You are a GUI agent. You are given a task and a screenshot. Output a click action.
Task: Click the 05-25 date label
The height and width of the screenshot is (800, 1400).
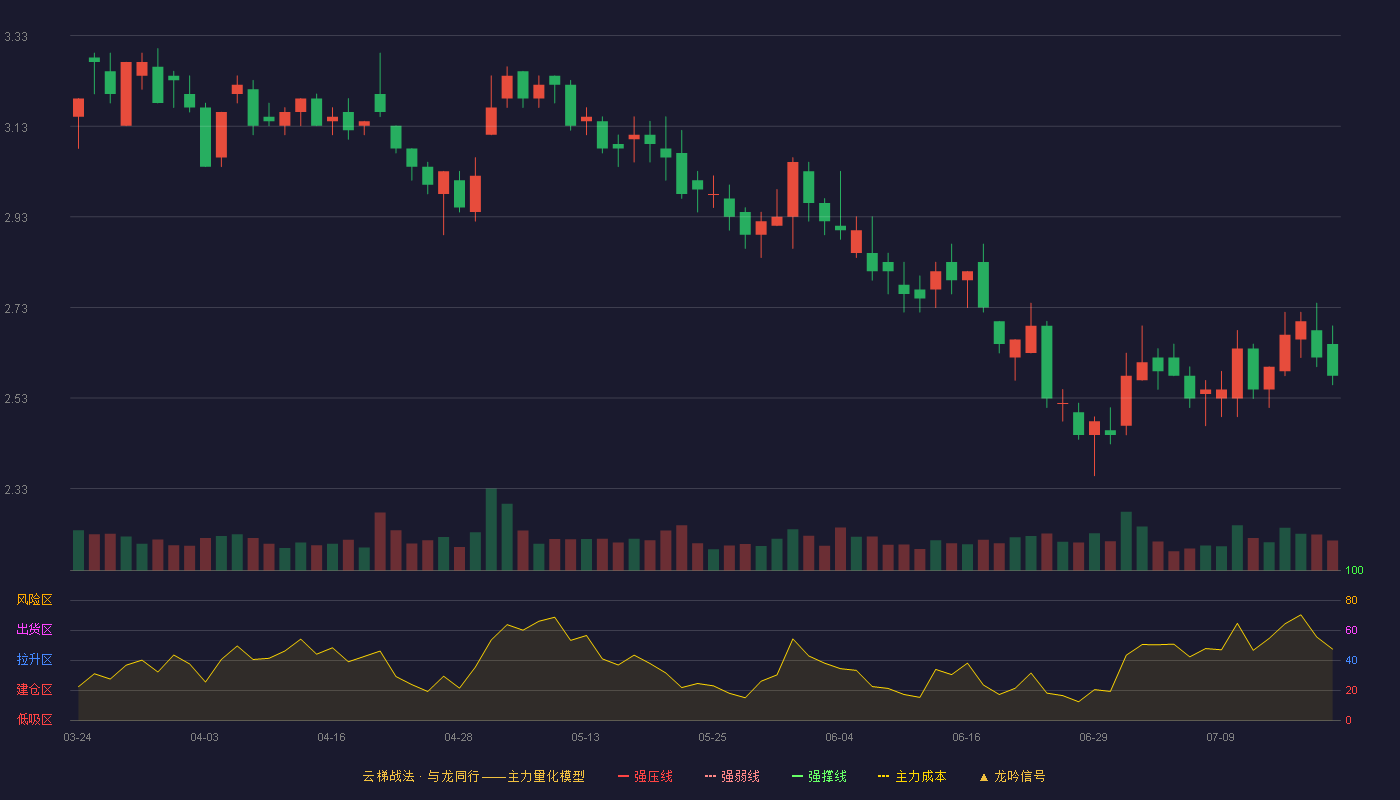712,737
